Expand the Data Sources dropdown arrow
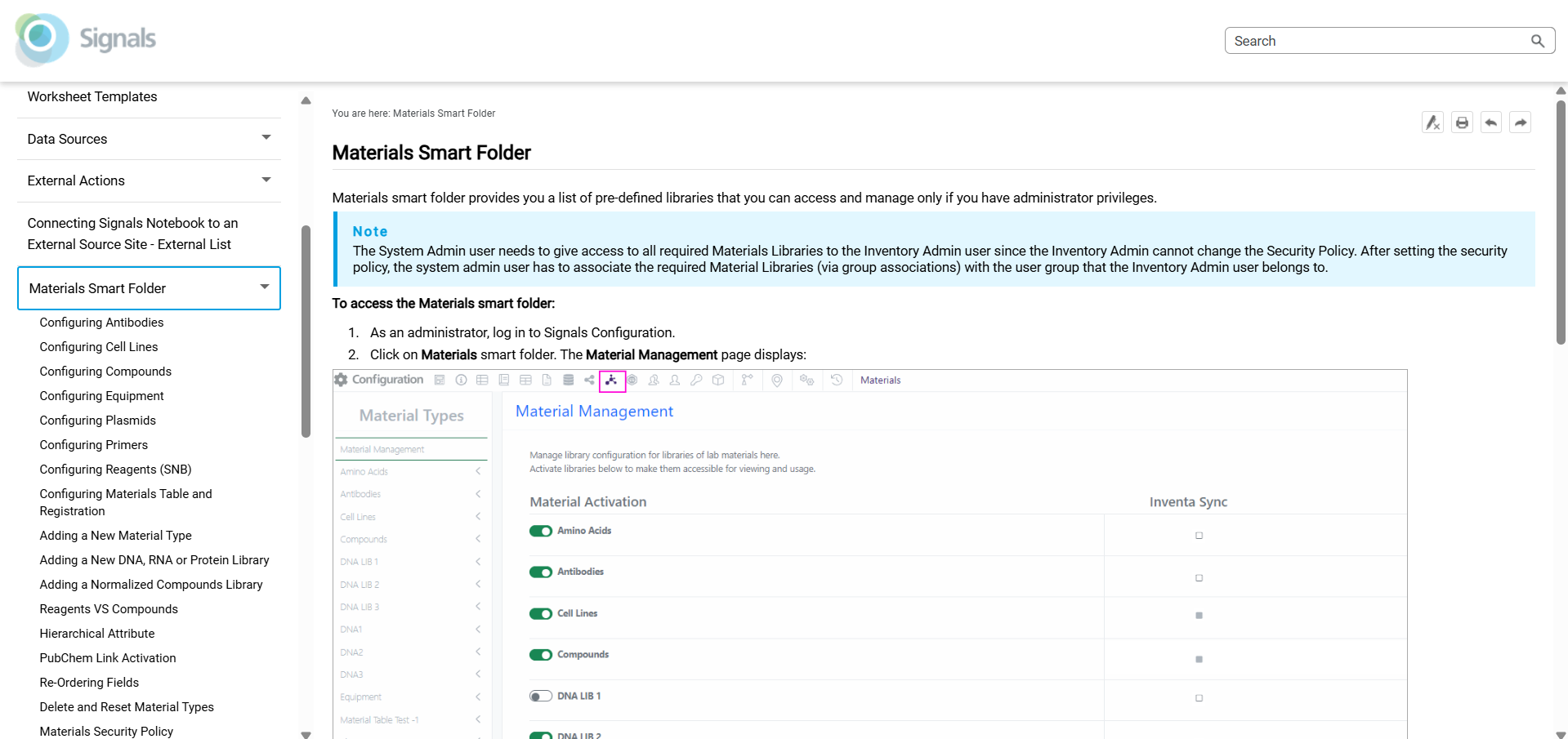This screenshot has width=1568, height=739. [266, 138]
